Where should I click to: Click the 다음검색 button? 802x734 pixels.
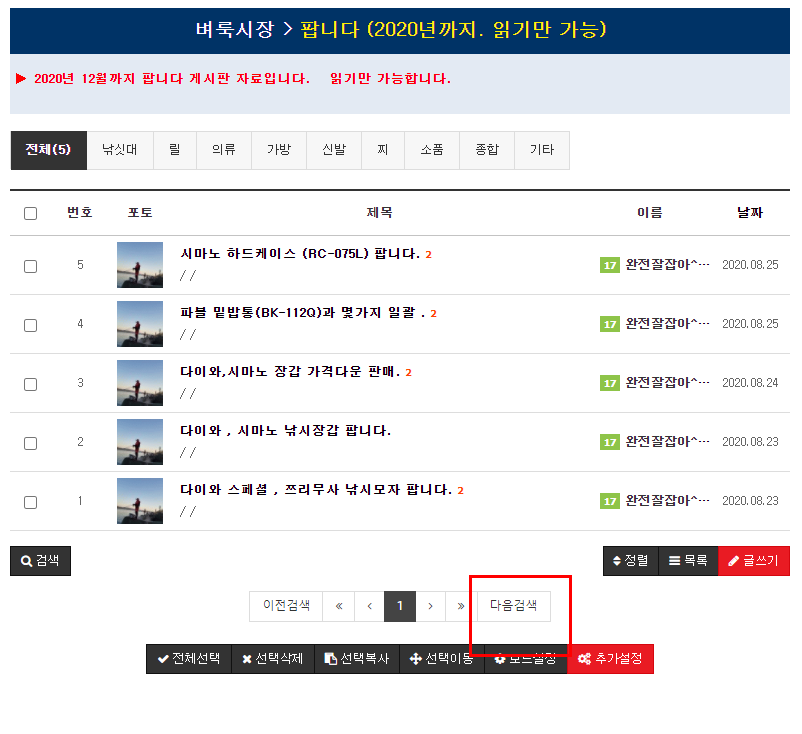[x=513, y=606]
